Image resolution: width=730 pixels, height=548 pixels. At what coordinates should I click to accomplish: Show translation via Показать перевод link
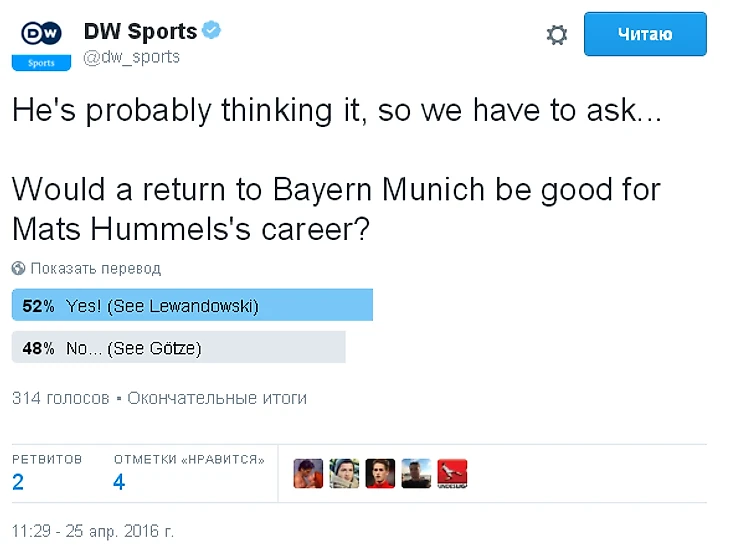pos(95,269)
